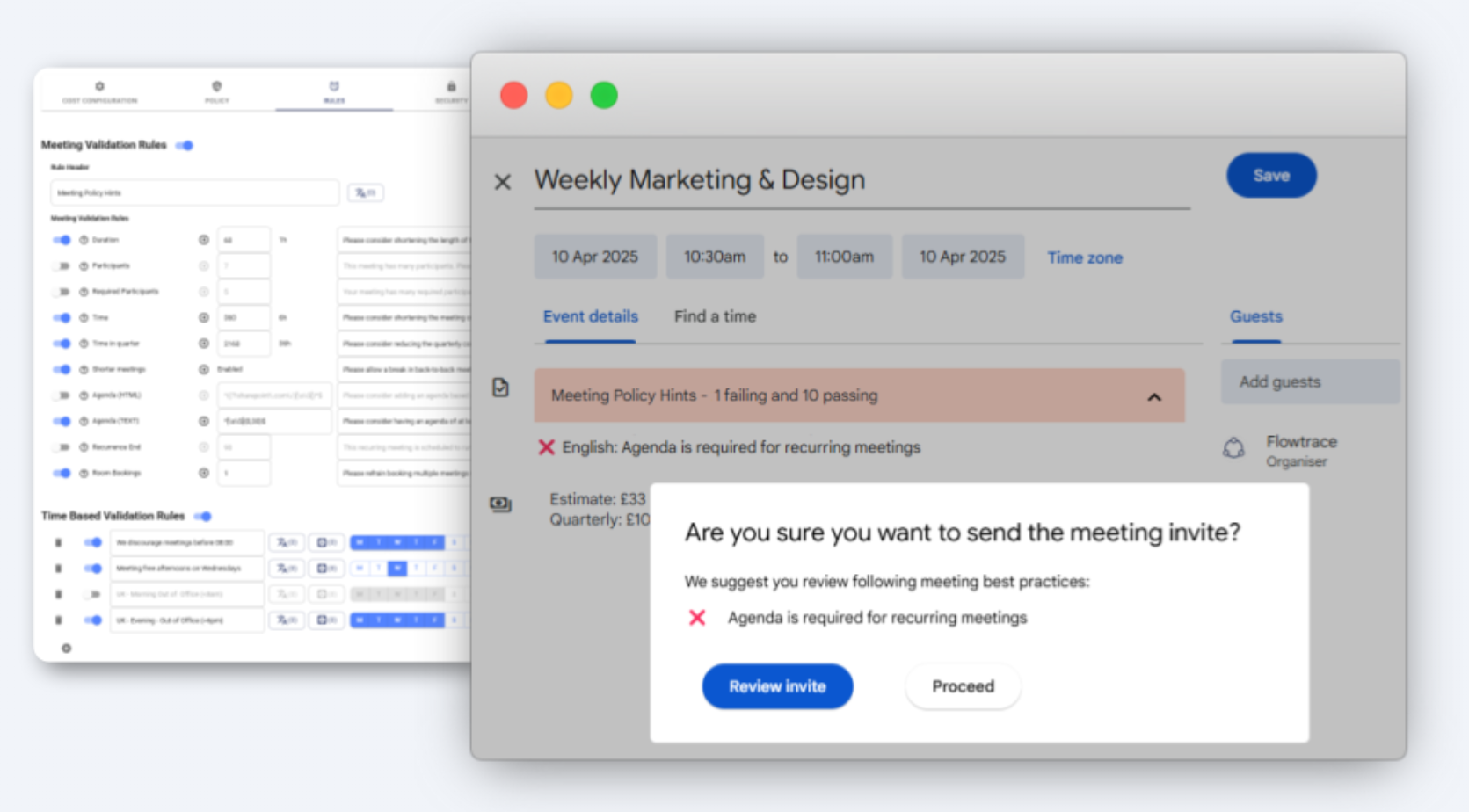The height and width of the screenshot is (812, 1469).
Task: Collapse the Meeting Policy Hints banner chevron
Action: 1154,397
